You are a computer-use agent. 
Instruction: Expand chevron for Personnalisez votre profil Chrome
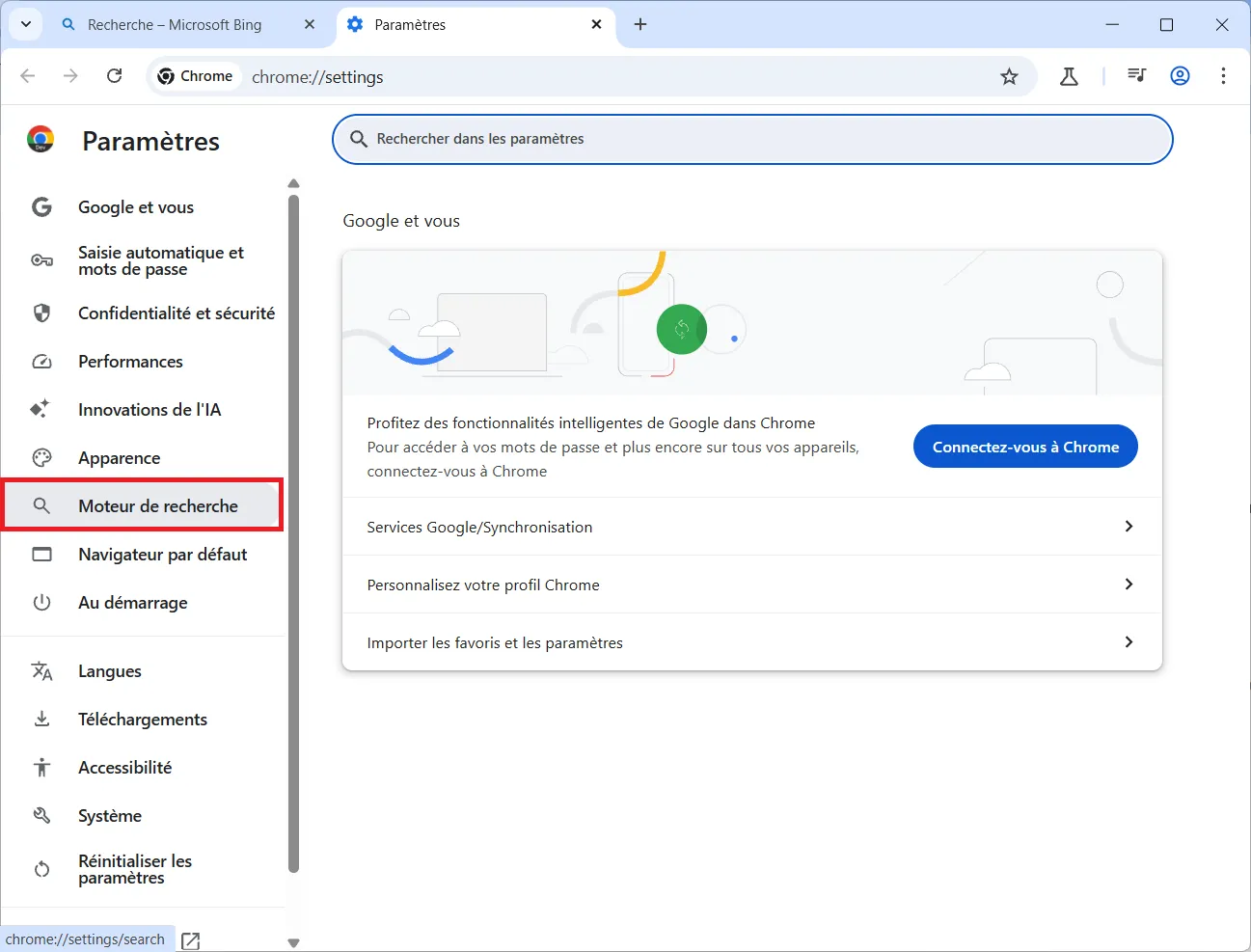[x=1129, y=585]
